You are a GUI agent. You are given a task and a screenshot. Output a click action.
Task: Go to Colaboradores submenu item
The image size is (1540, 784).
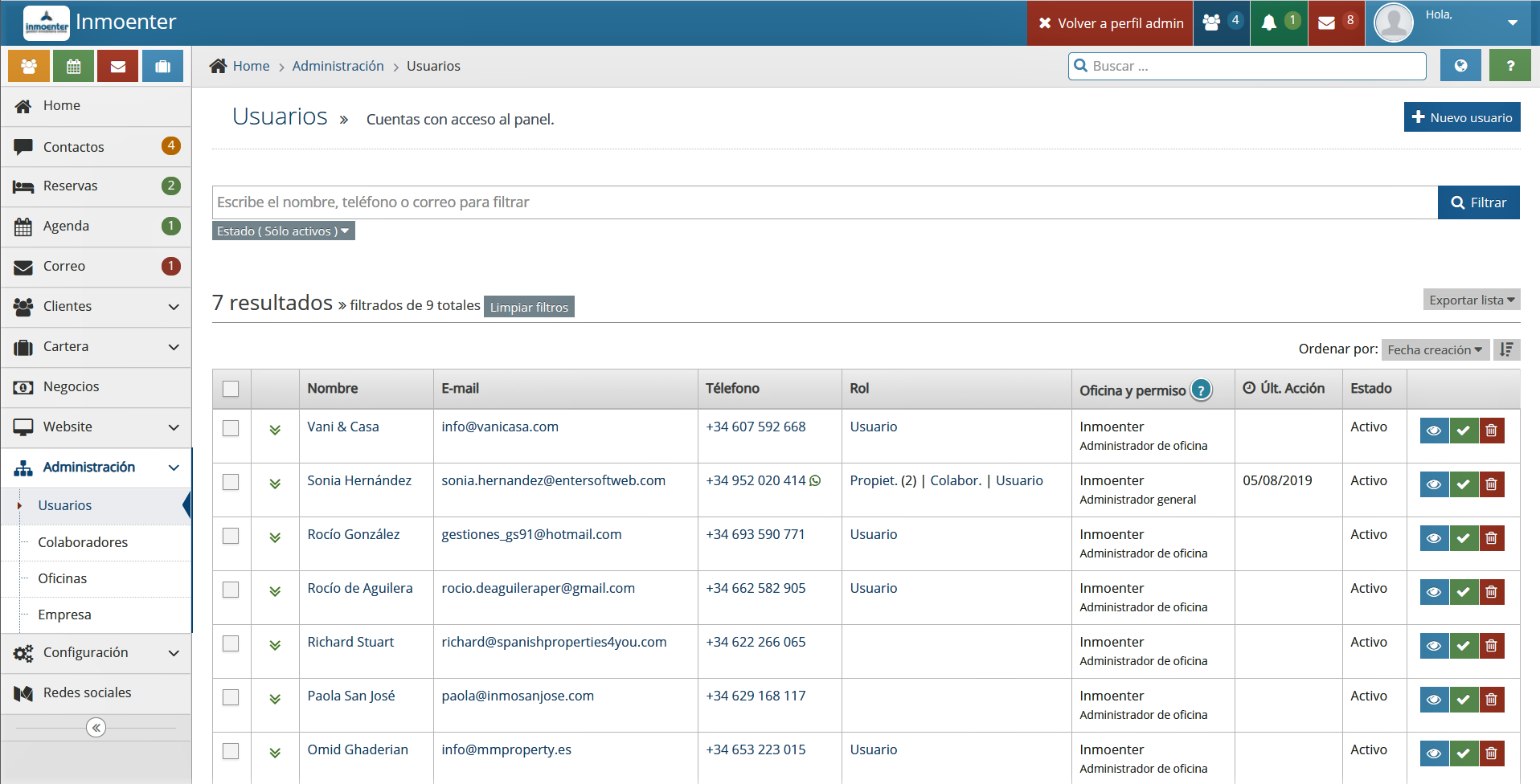[83, 542]
